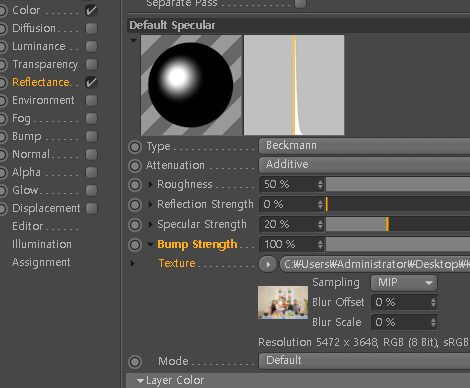Click the Color channel animation dot
Image resolution: width=470 pixels, height=388 pixels.
[x=3, y=10]
